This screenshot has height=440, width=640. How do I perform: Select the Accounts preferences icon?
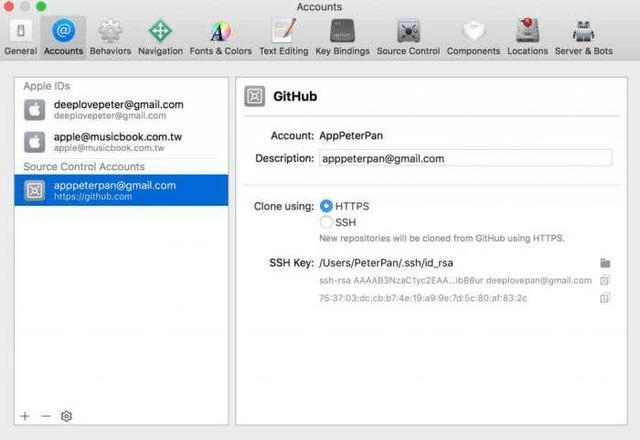point(63,38)
